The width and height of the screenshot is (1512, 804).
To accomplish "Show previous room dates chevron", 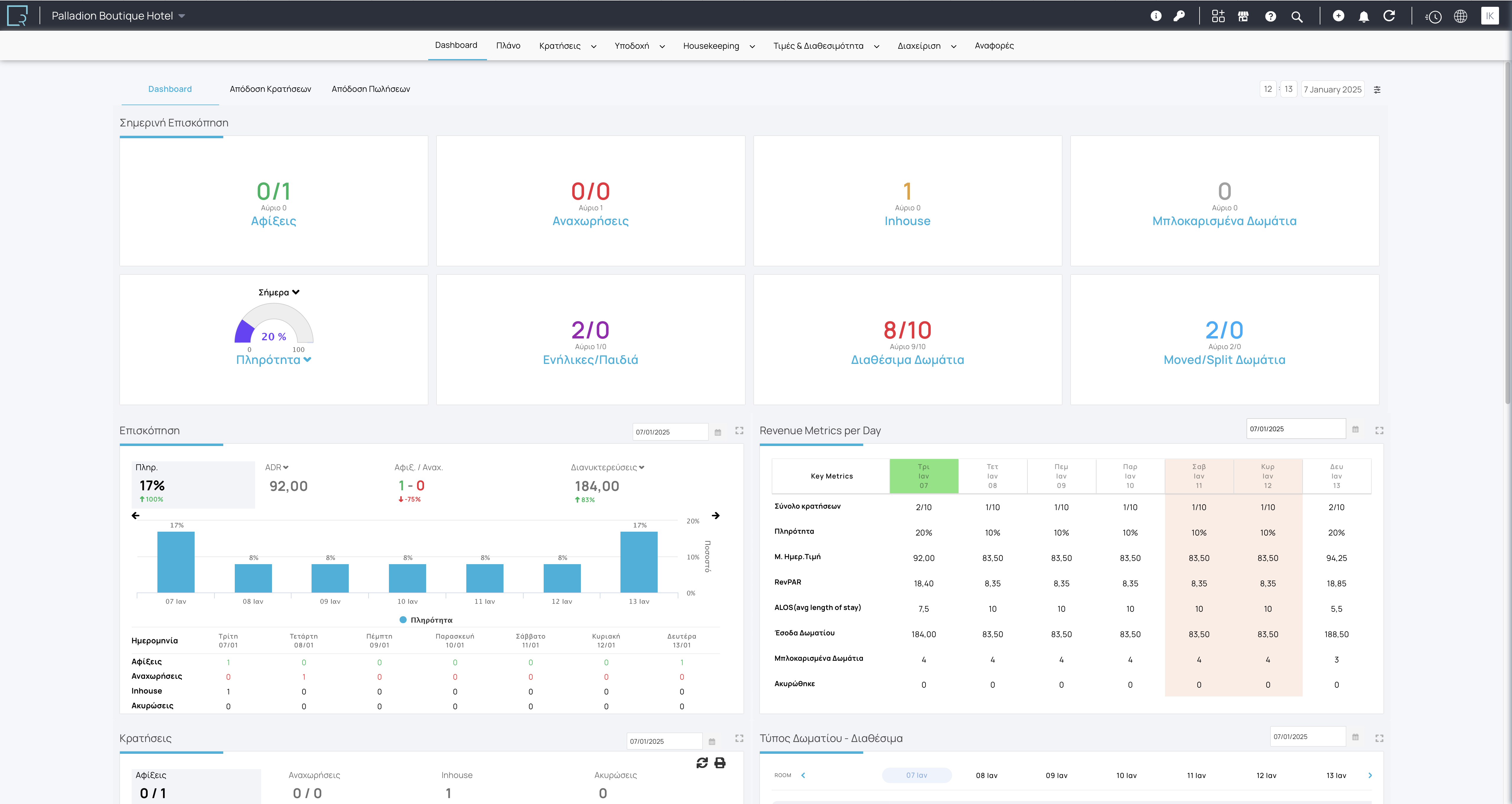I will click(x=803, y=776).
